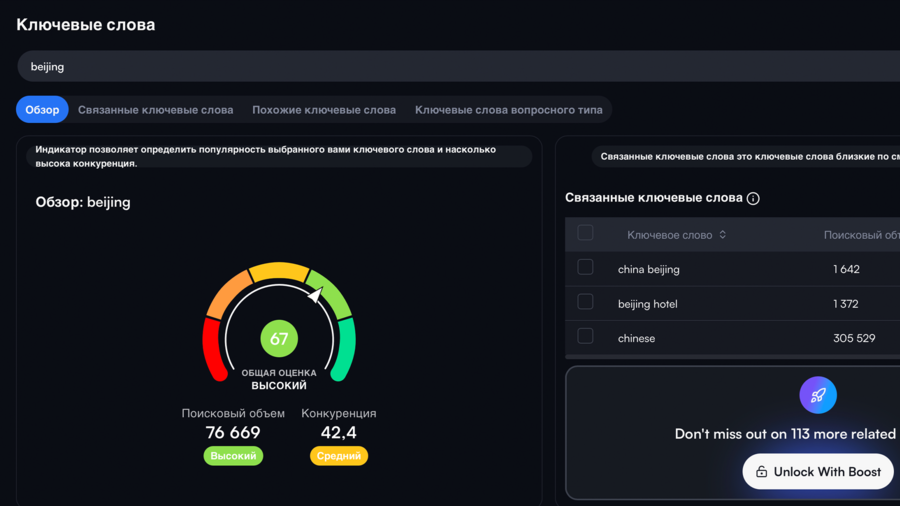
Task: Click the keyword search field containing beijing
Action: (450, 67)
